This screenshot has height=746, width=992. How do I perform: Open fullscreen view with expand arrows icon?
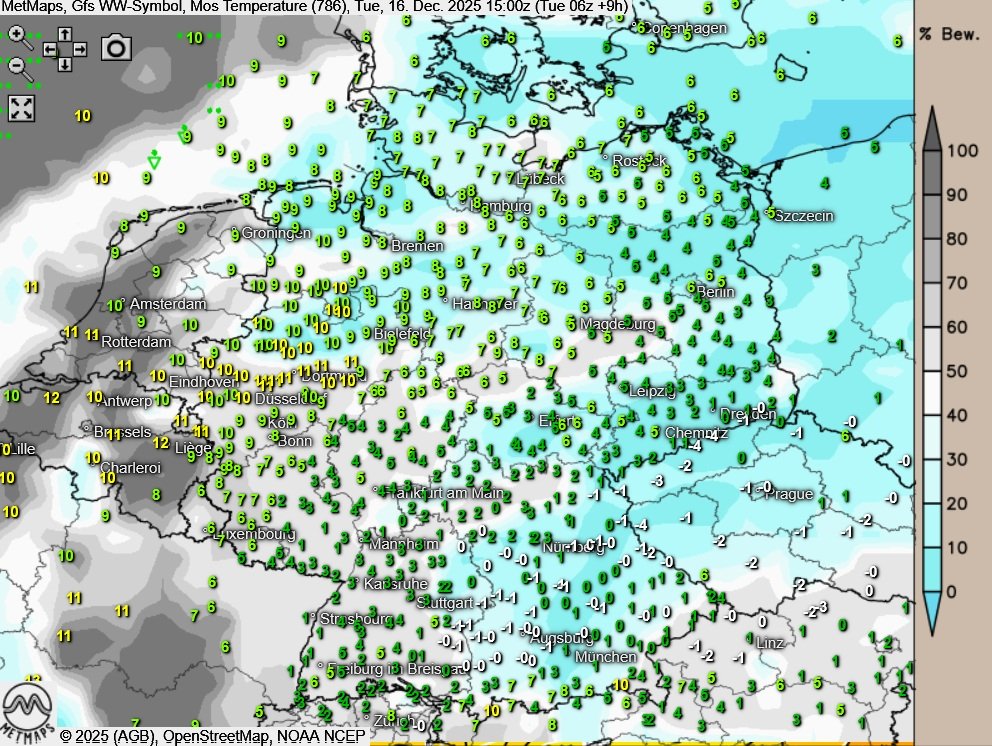coord(21,108)
